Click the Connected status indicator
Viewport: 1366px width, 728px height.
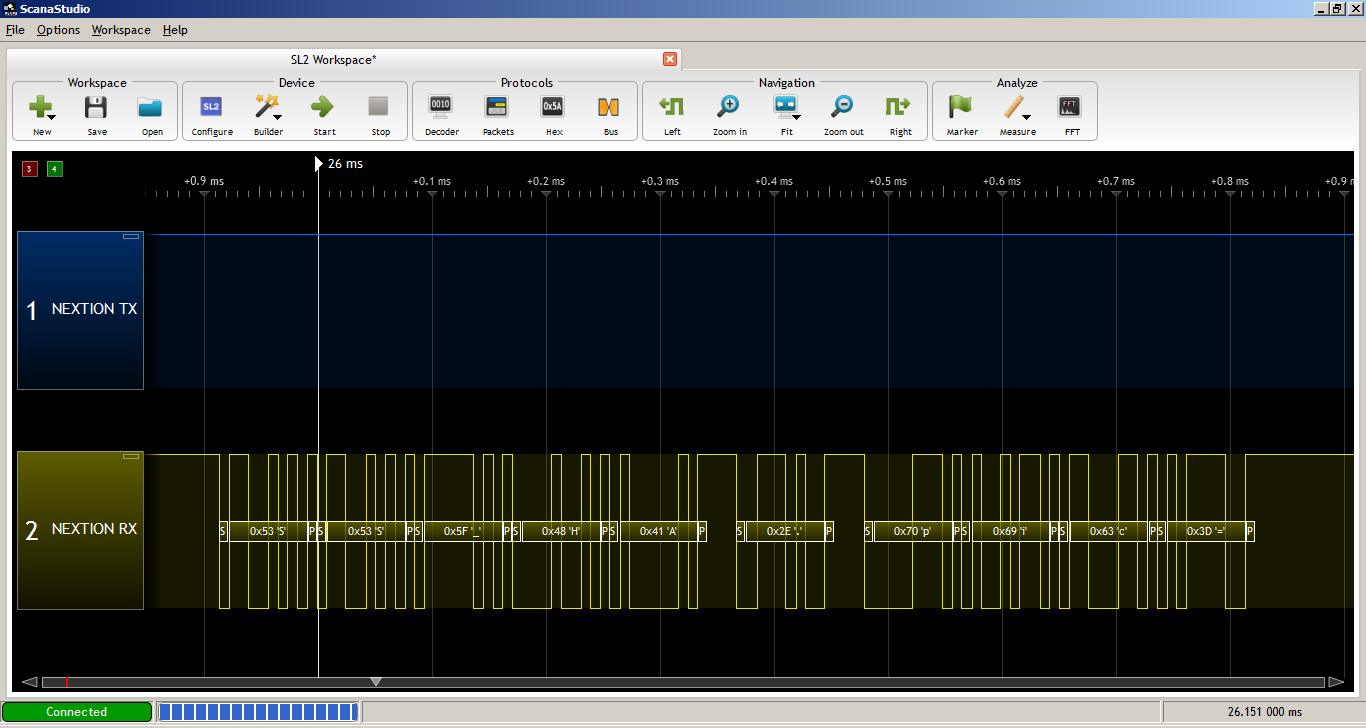click(77, 711)
